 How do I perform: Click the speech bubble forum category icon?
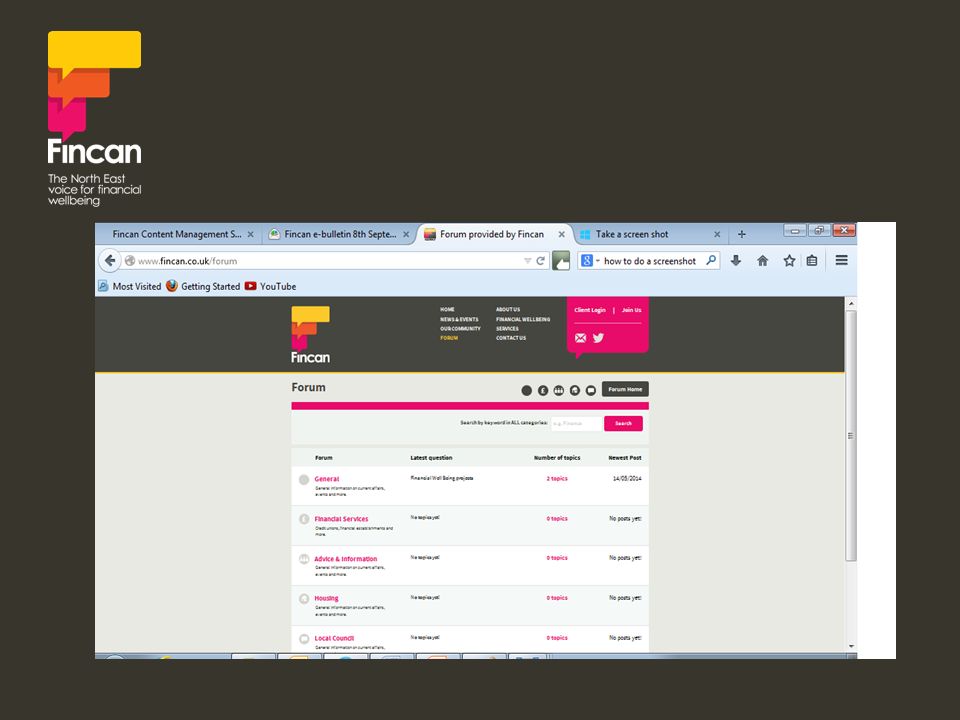tap(591, 390)
